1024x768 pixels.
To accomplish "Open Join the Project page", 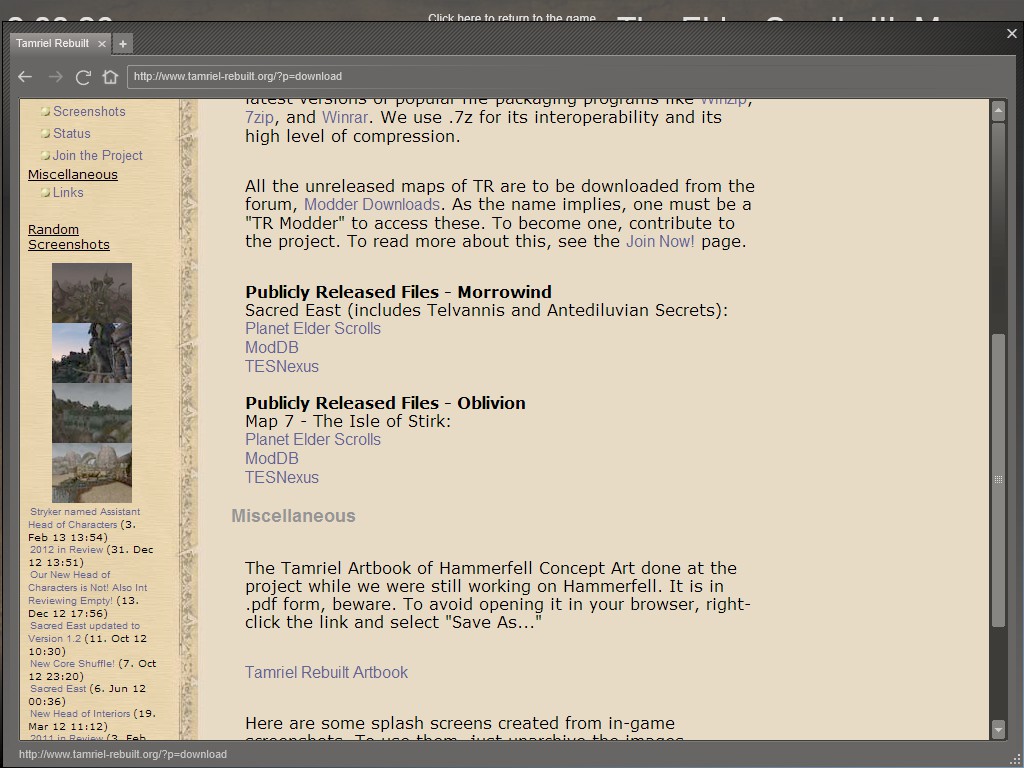I will pyautogui.click(x=98, y=155).
